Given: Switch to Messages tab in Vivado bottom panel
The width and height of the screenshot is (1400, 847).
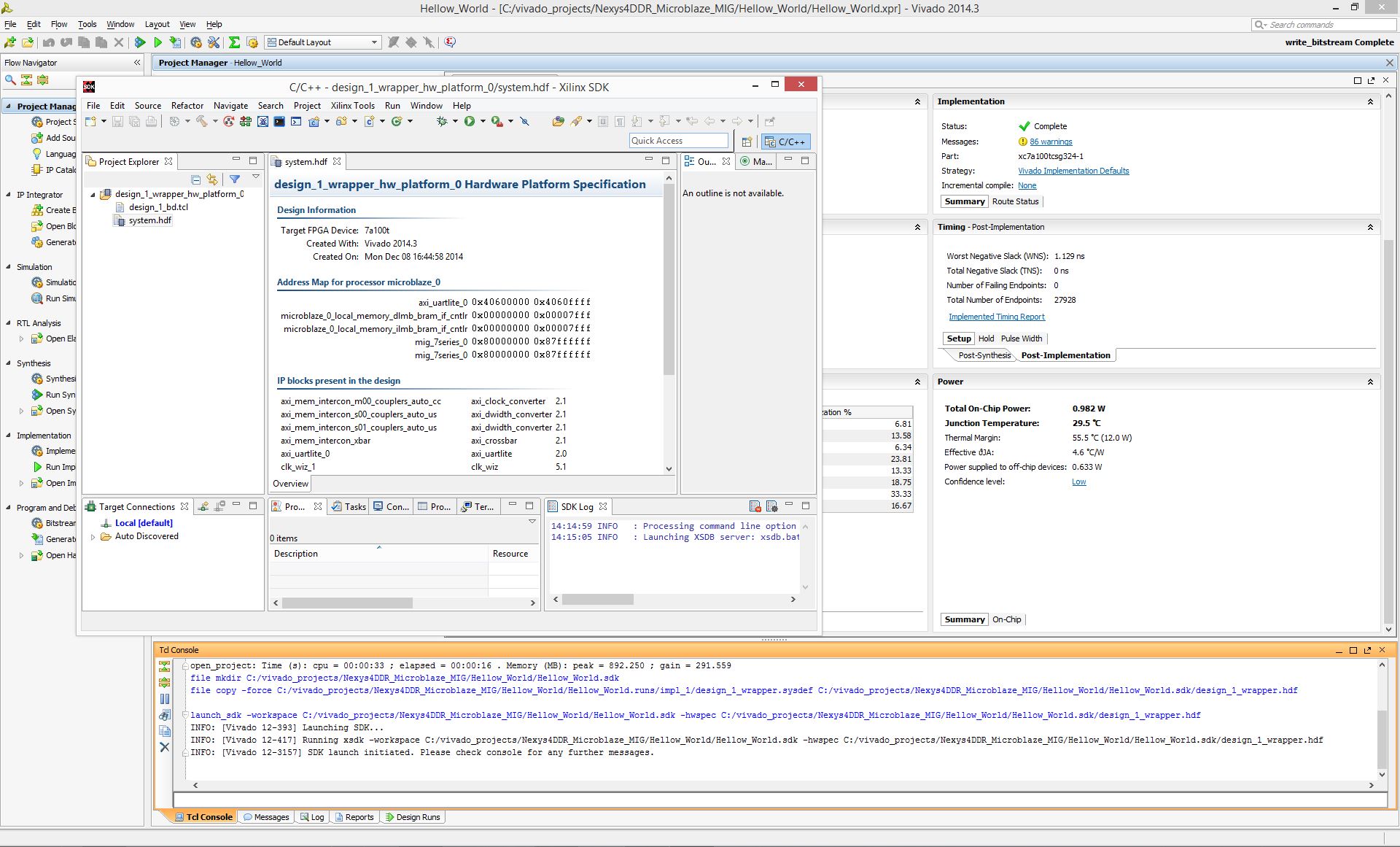Looking at the screenshot, I should tap(266, 817).
